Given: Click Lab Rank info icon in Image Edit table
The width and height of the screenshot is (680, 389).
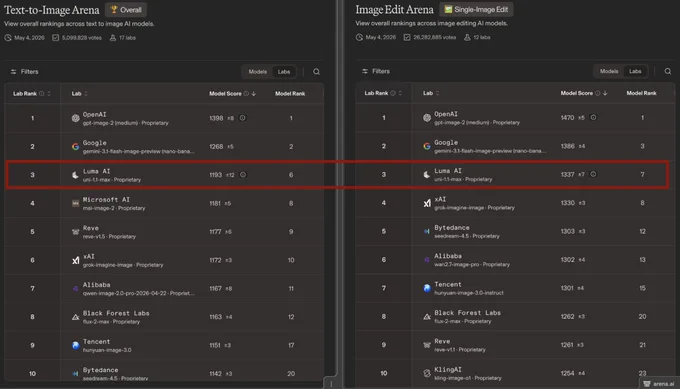Looking at the screenshot, I should [393, 93].
